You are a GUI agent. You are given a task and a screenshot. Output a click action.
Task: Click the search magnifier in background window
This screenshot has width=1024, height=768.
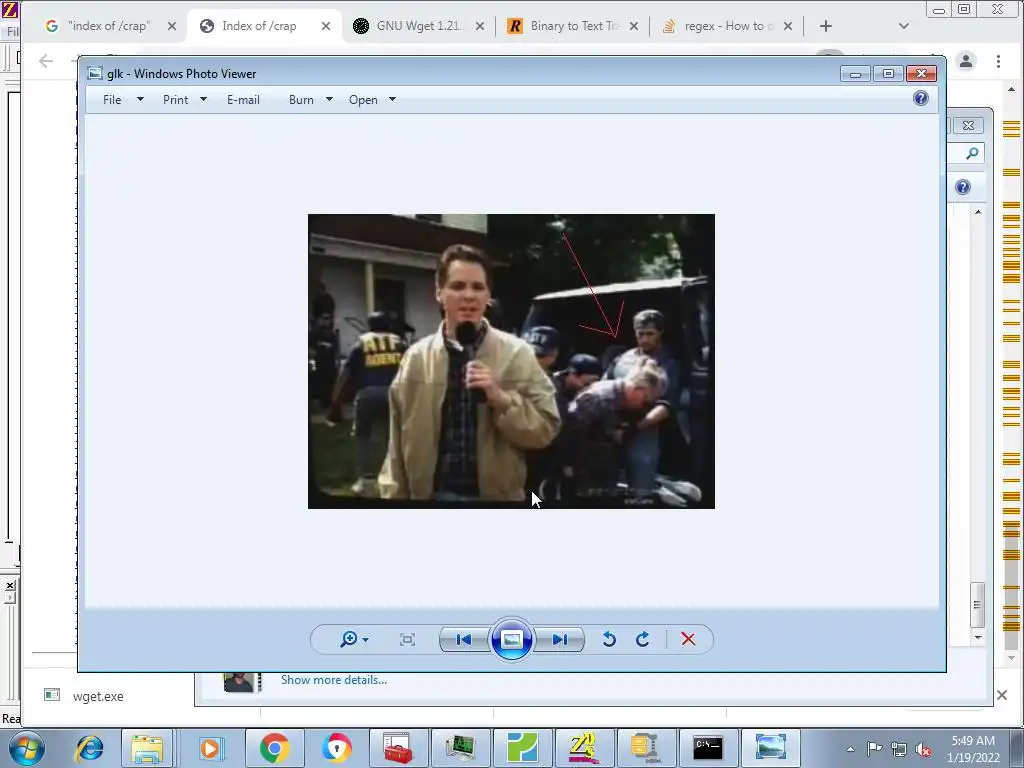[x=972, y=153]
